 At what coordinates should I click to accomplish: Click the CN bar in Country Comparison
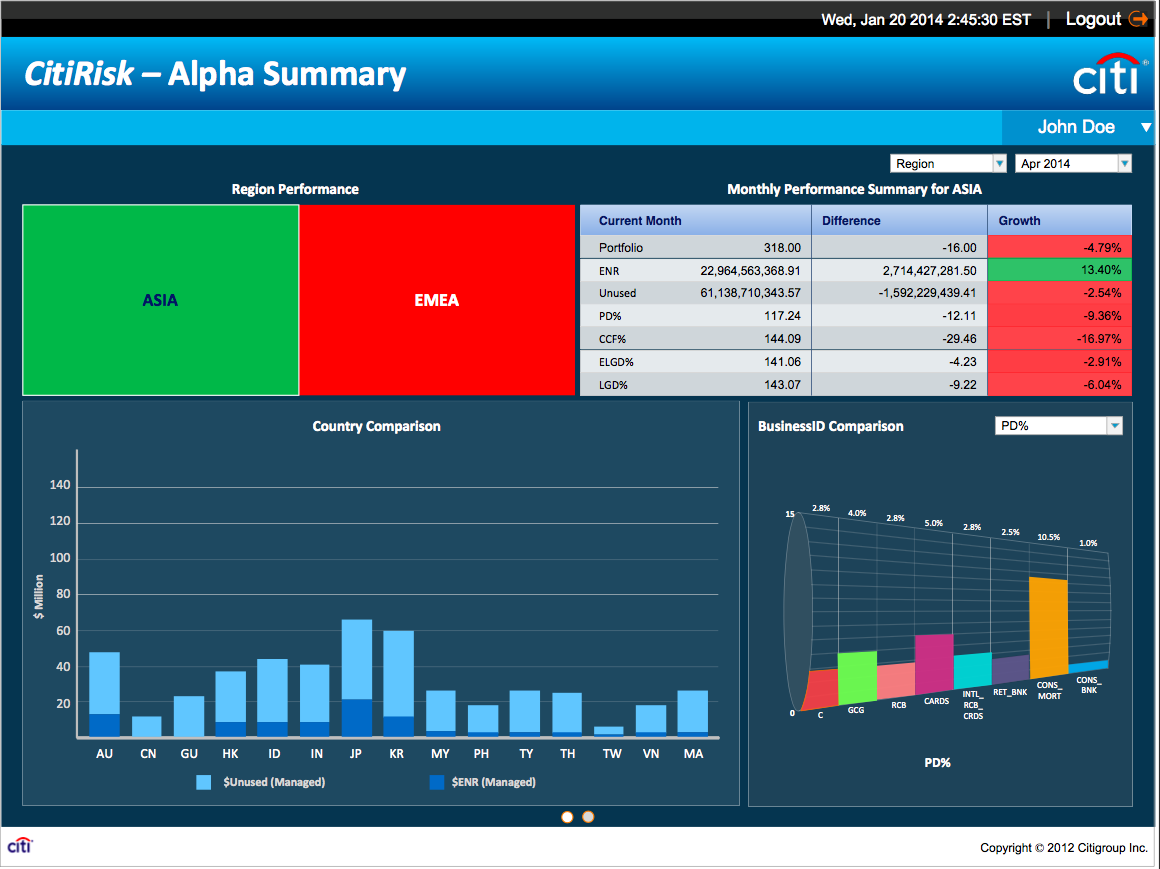tap(146, 726)
